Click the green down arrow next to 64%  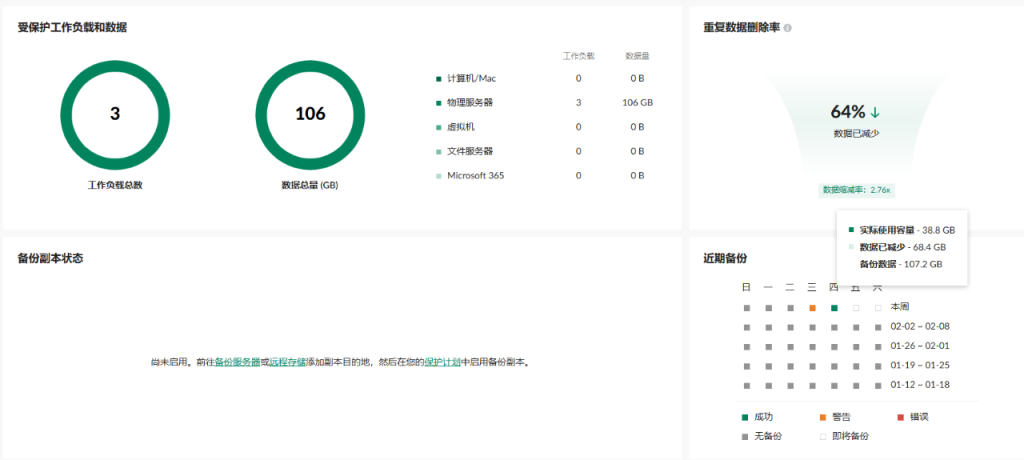pos(875,112)
